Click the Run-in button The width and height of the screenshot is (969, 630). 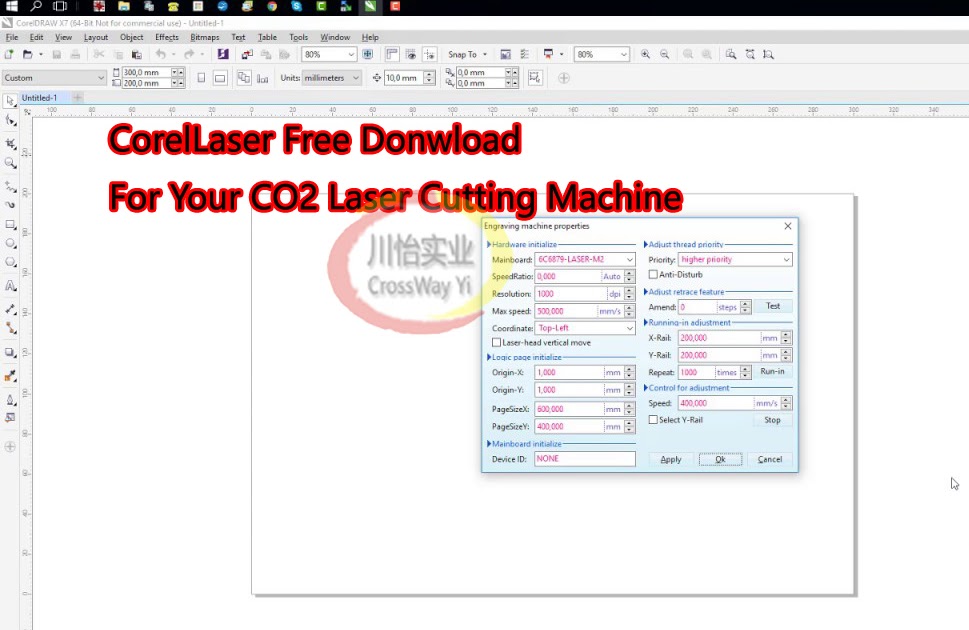[772, 372]
